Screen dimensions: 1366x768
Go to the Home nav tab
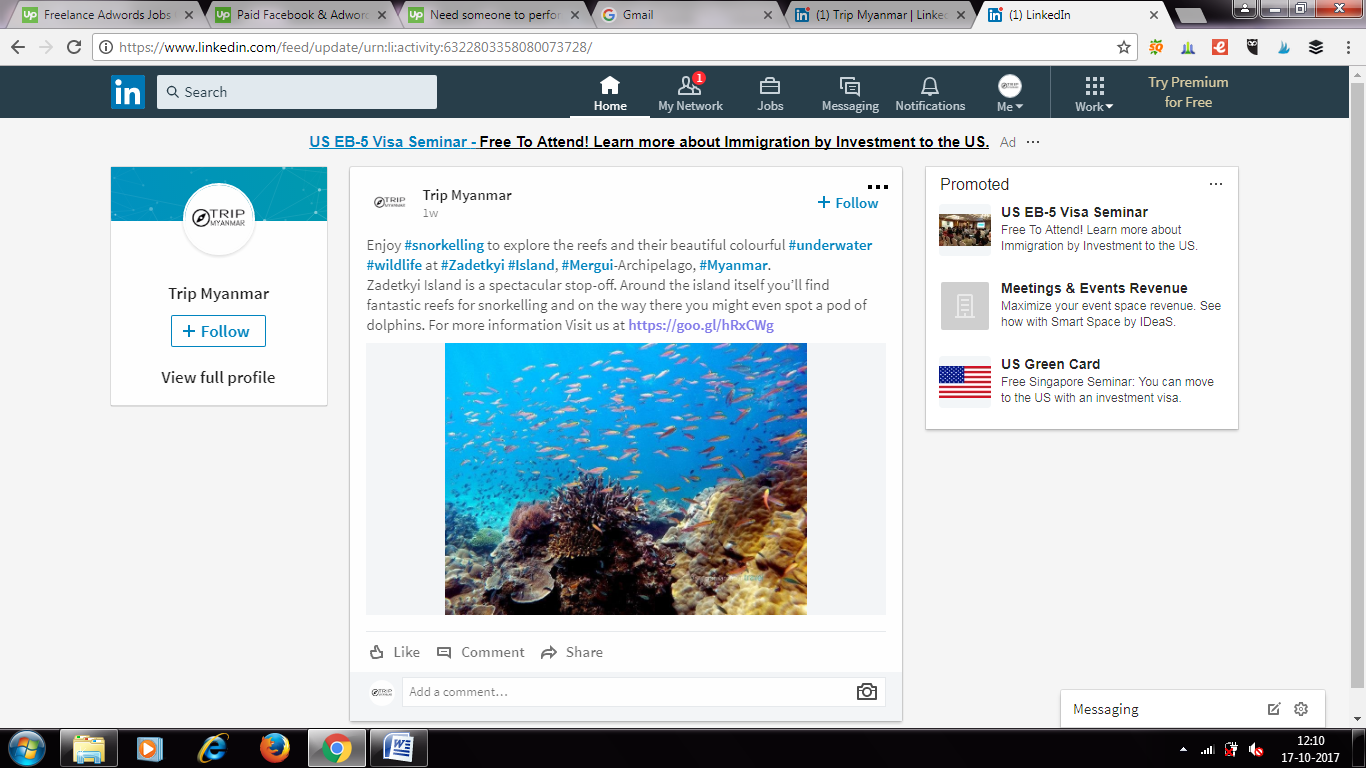pyautogui.click(x=610, y=93)
